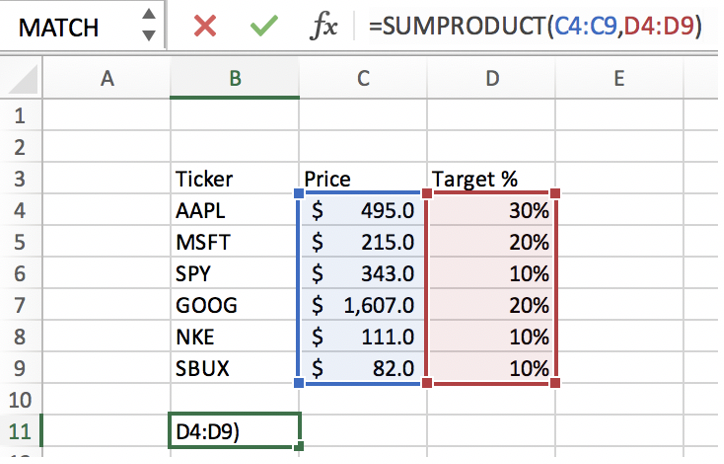Click the Ticker header cell
This screenshot has width=724, height=464.
click(235, 180)
